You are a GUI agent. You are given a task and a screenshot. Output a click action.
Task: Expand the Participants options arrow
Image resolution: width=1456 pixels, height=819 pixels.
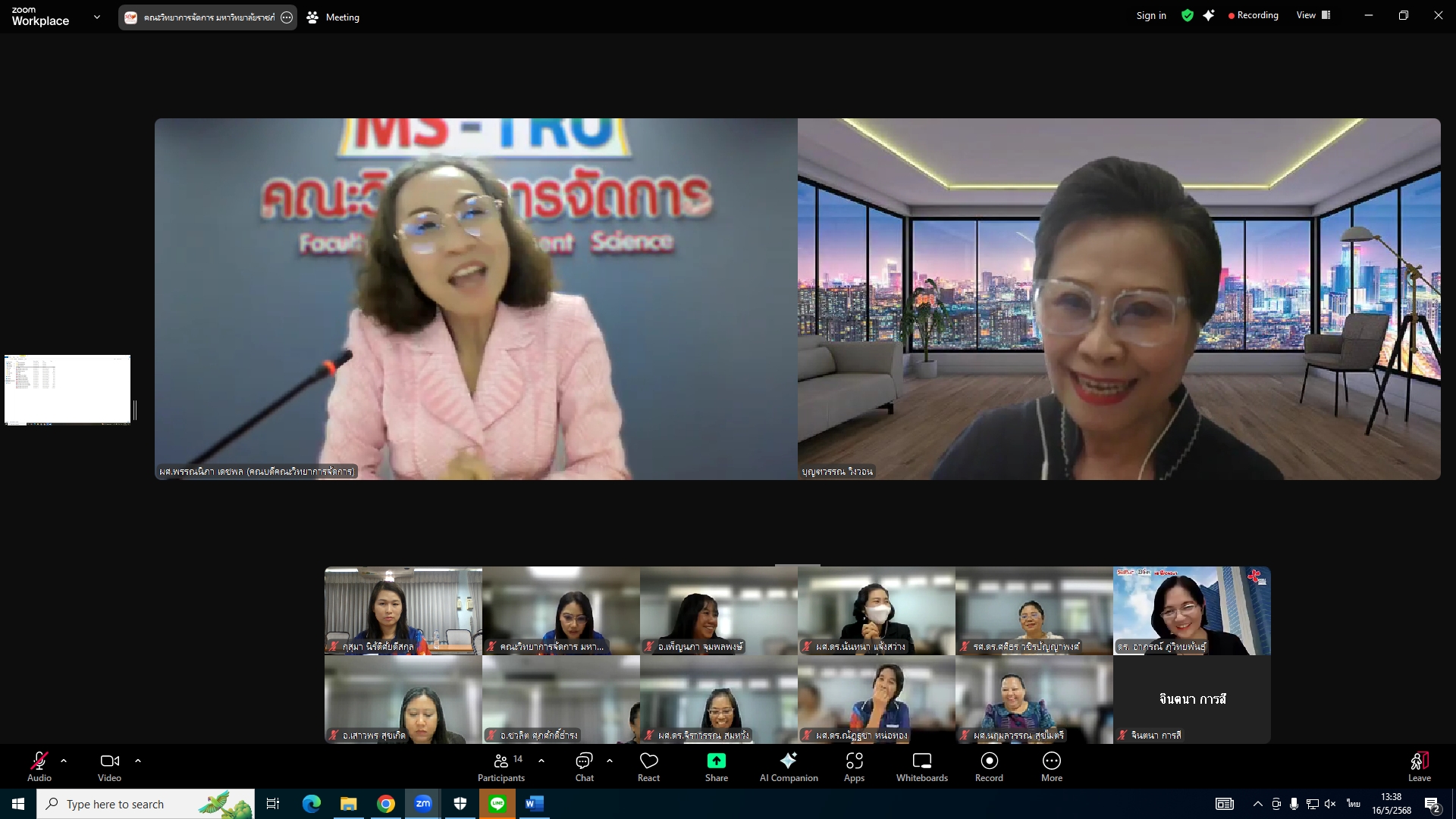(541, 761)
